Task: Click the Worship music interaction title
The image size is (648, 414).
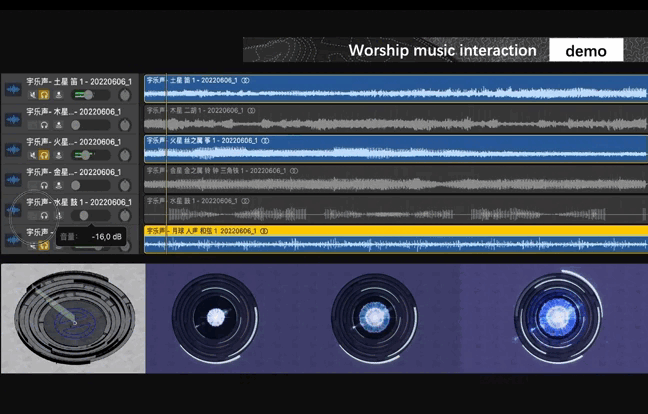Action: tap(442, 50)
